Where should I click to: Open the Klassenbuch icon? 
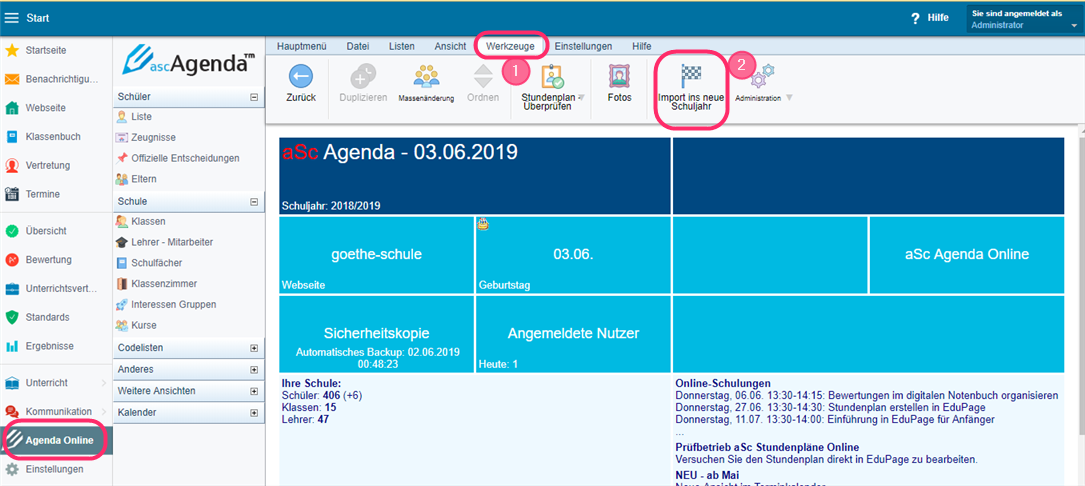pos(12,137)
